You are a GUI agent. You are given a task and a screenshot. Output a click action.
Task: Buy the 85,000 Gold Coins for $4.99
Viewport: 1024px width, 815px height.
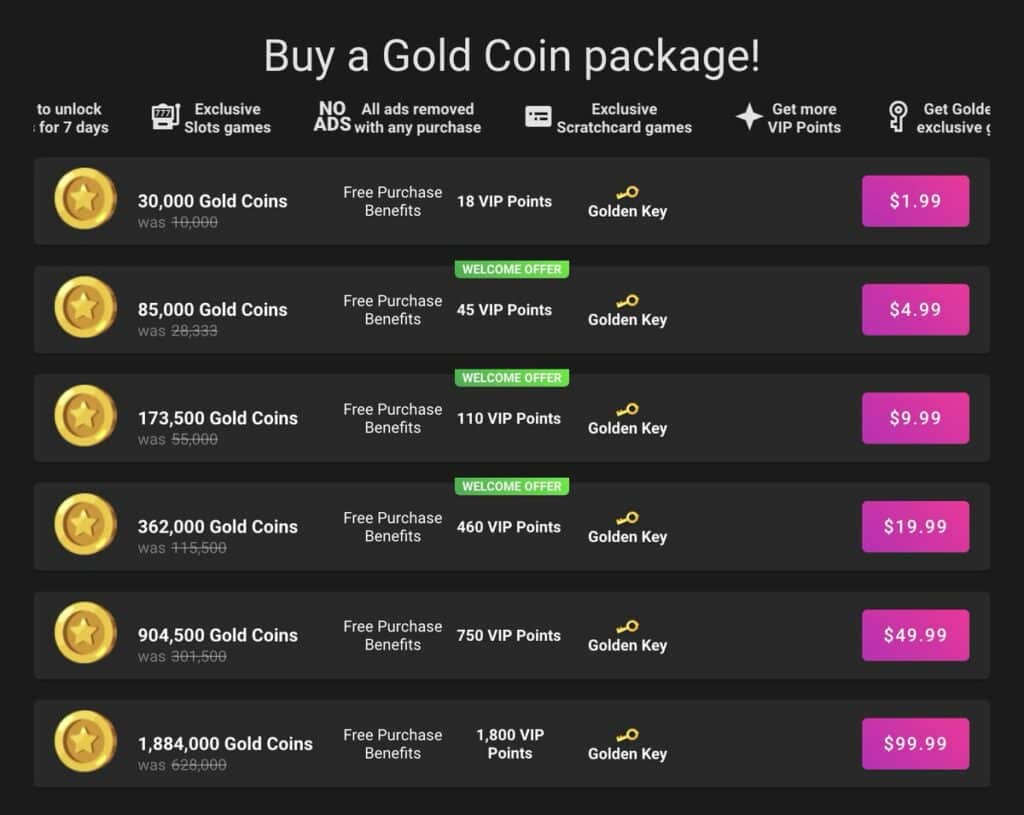915,310
